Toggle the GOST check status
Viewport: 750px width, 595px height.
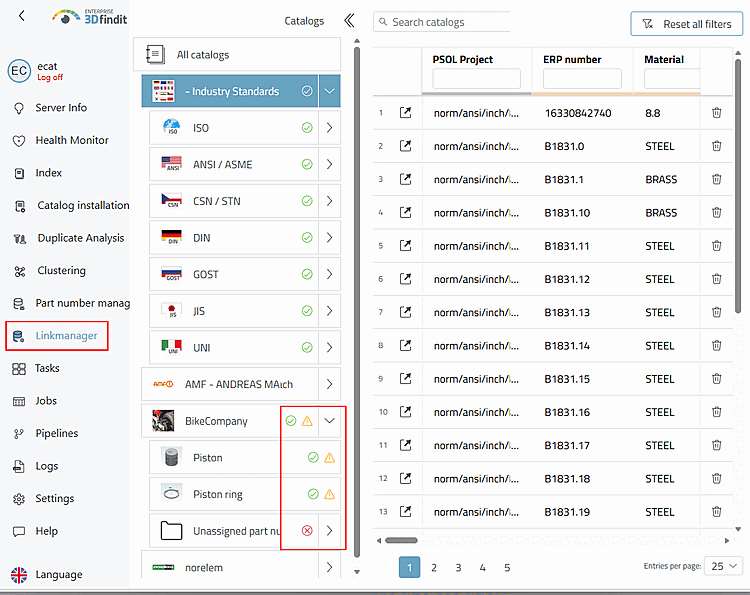pyautogui.click(x=307, y=274)
